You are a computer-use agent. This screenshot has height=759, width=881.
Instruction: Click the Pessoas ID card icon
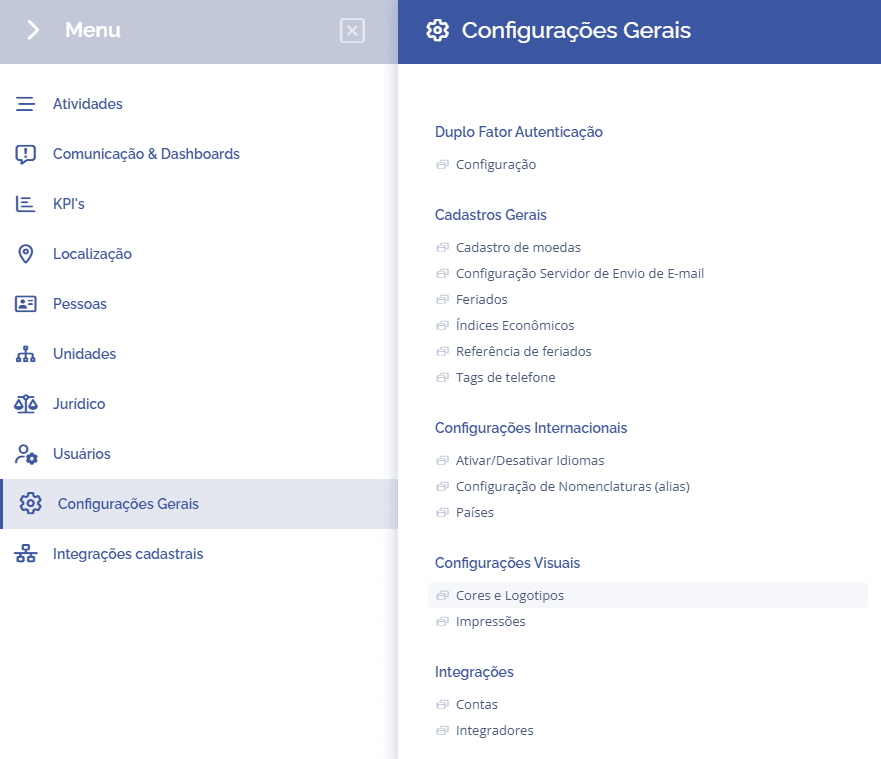[x=25, y=304]
